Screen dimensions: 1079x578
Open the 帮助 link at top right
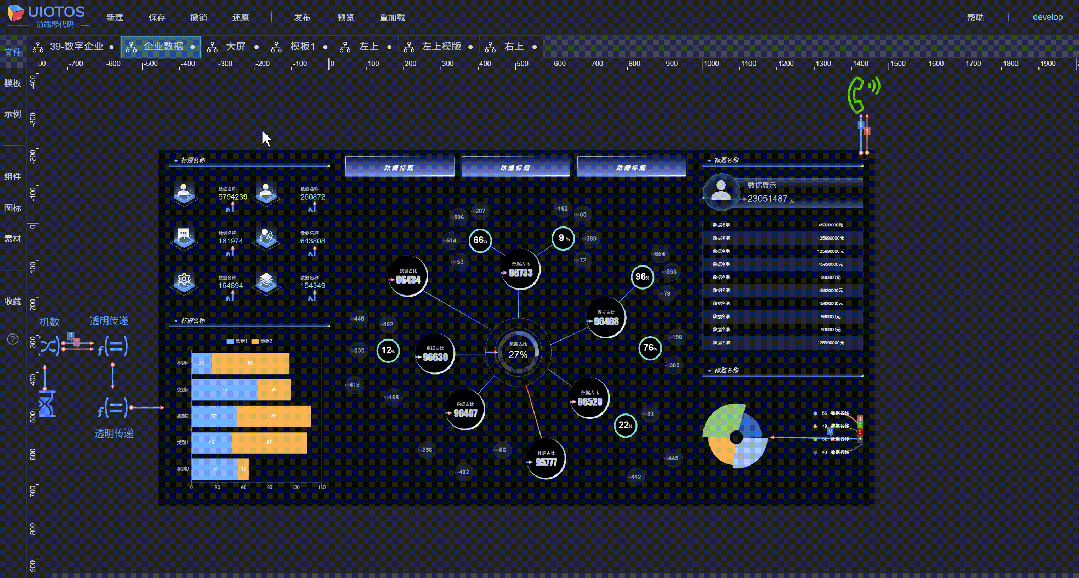[975, 17]
